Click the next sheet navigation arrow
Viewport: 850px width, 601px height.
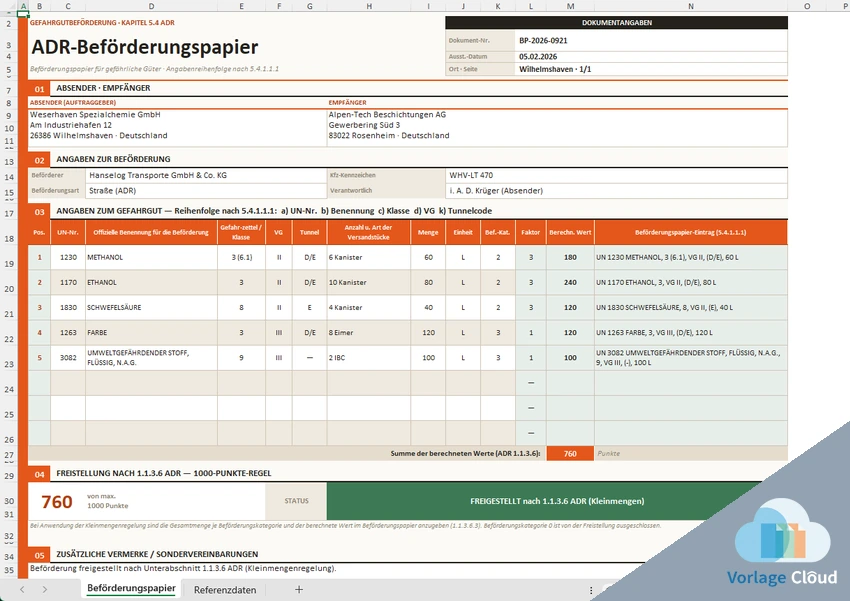(44, 589)
